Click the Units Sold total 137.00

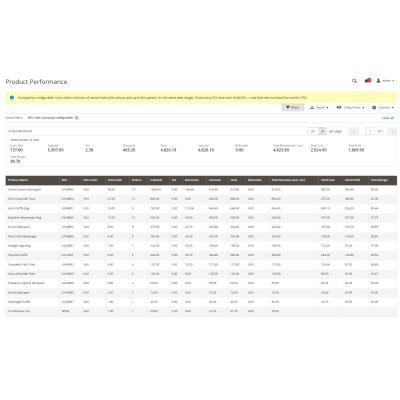[16, 150]
